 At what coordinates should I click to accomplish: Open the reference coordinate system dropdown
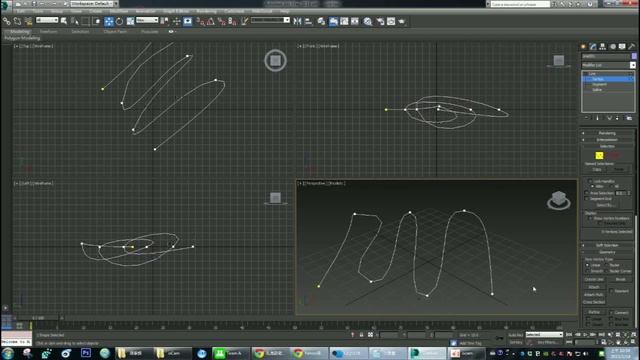click(147, 20)
